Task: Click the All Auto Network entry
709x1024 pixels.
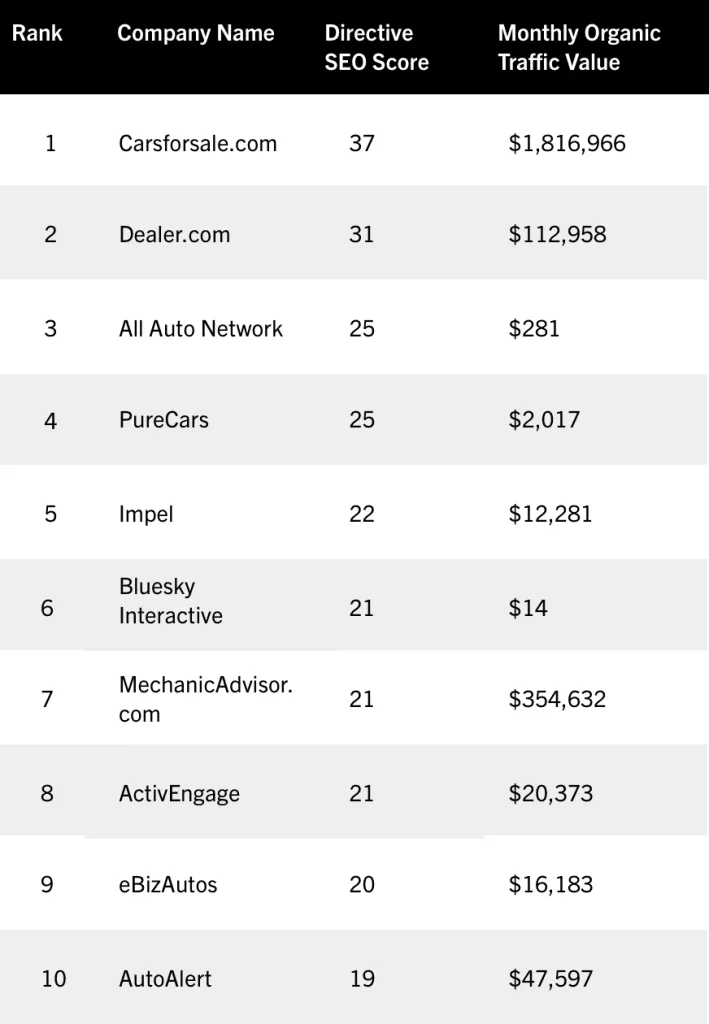Action: coord(200,328)
